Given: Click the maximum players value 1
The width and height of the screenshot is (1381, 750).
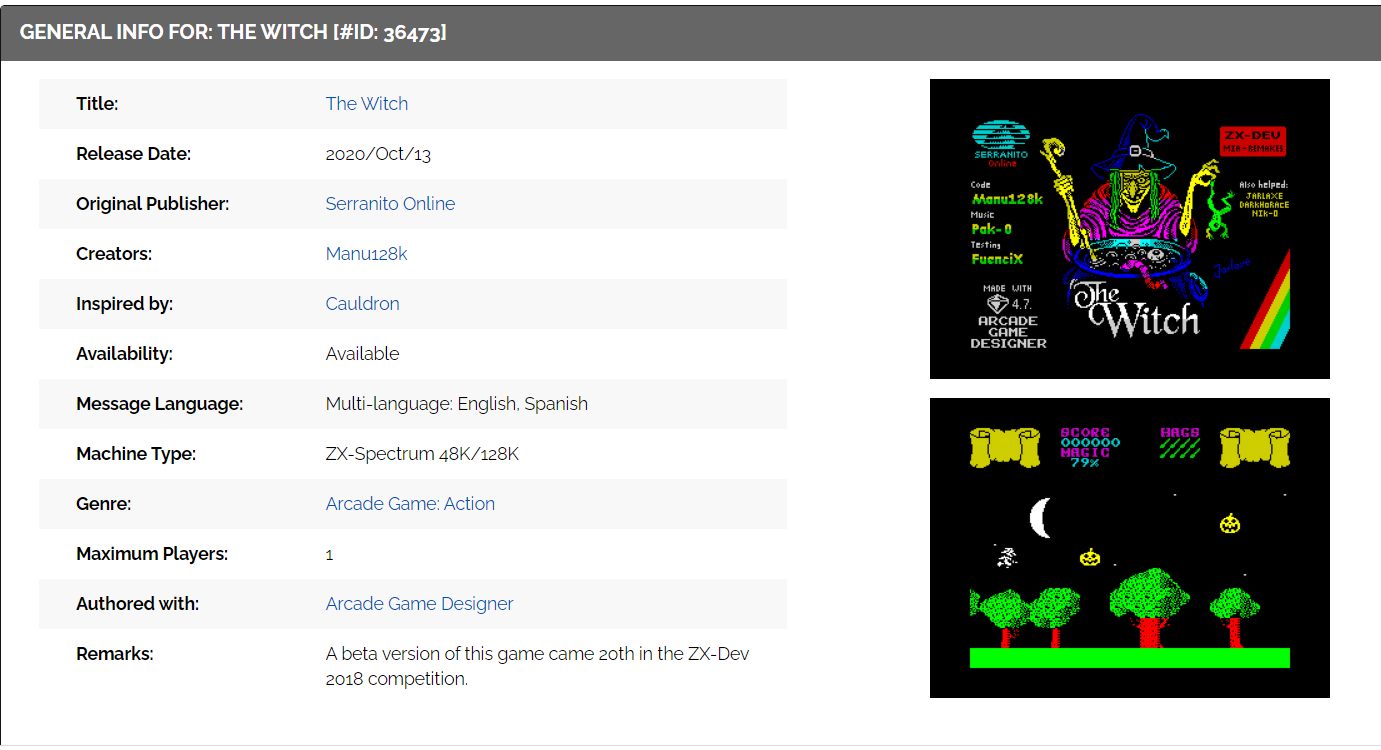Looking at the screenshot, I should tap(330, 554).
